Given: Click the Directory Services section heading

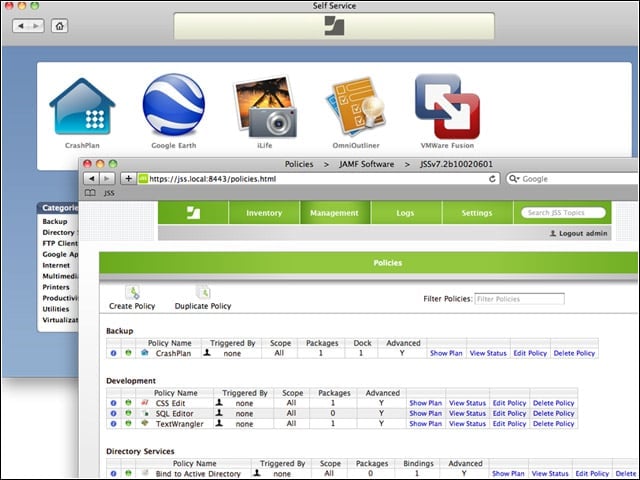Looking at the screenshot, I should (x=140, y=451).
